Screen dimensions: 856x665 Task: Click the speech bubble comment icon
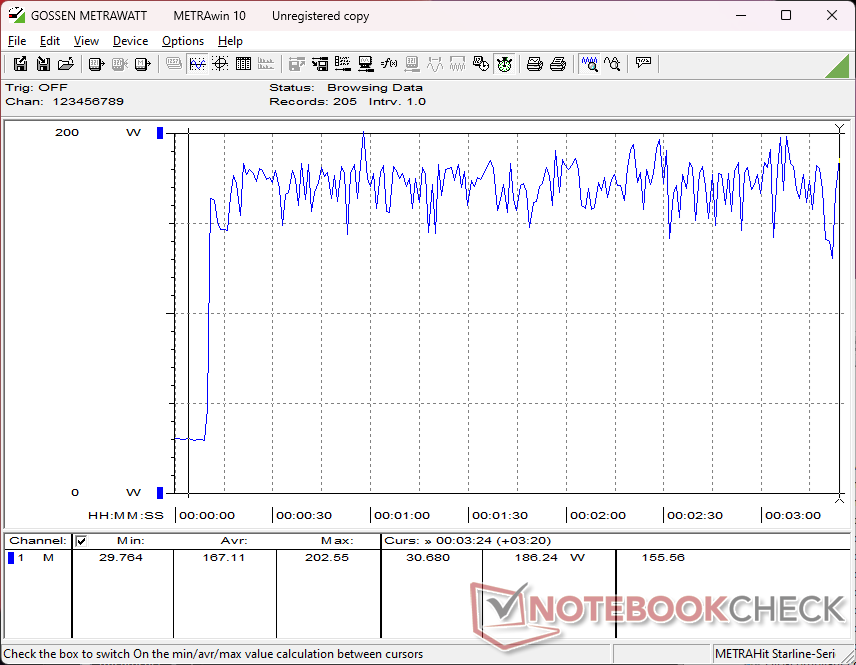(643, 64)
